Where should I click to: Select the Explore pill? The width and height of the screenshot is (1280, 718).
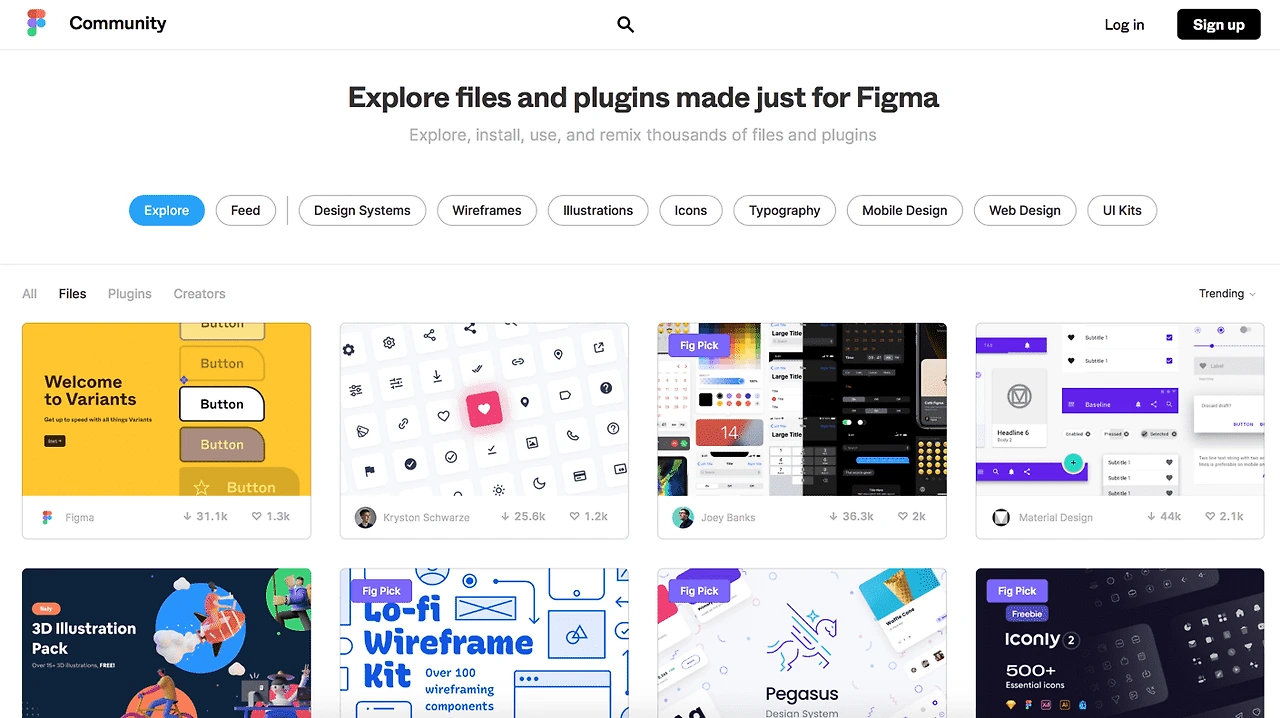click(x=166, y=210)
